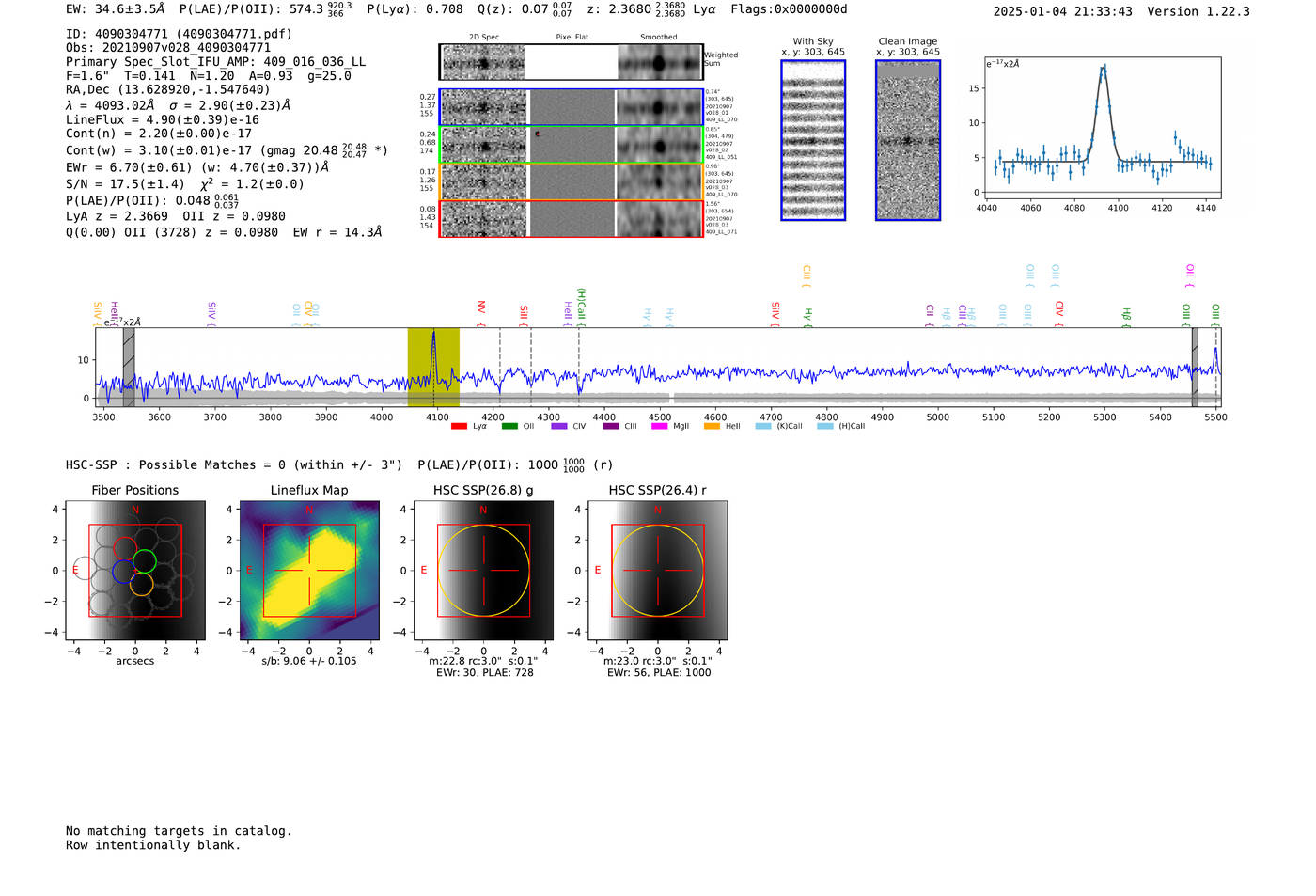This screenshot has width=1316, height=896.
Task: Click the 2025-01-04 21:33:43 timestamp
Action: (x=1062, y=11)
